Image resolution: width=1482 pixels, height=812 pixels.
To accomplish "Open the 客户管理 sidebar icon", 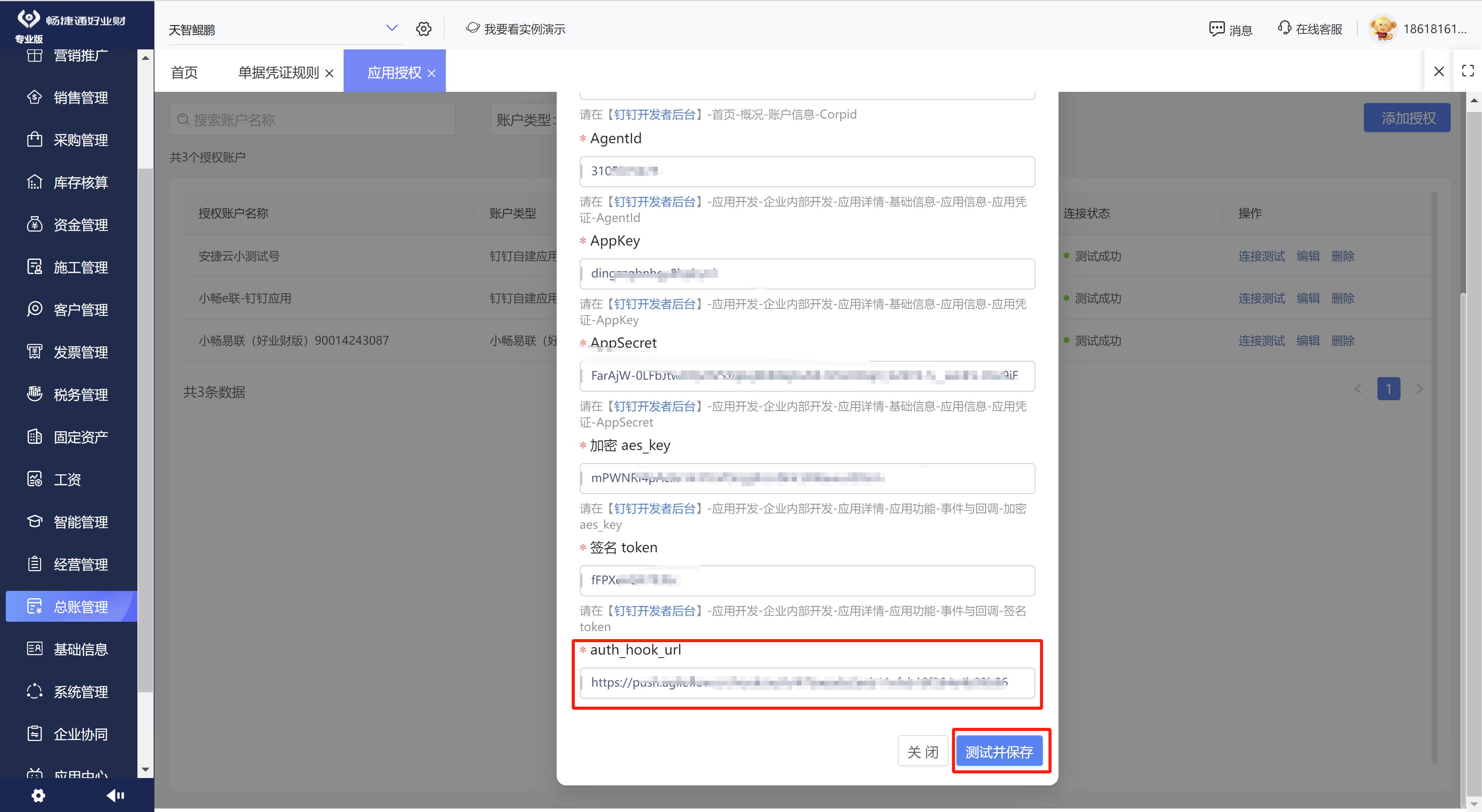I will click(x=34, y=310).
